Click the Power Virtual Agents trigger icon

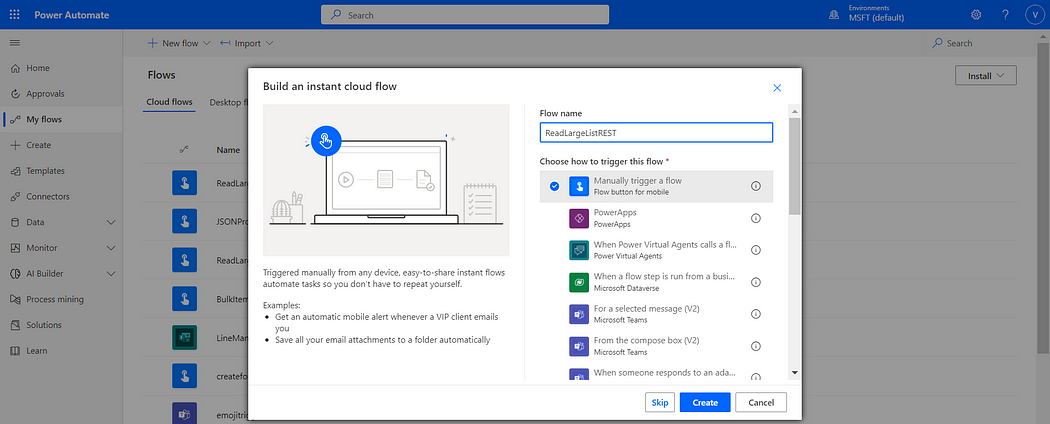[x=579, y=250]
